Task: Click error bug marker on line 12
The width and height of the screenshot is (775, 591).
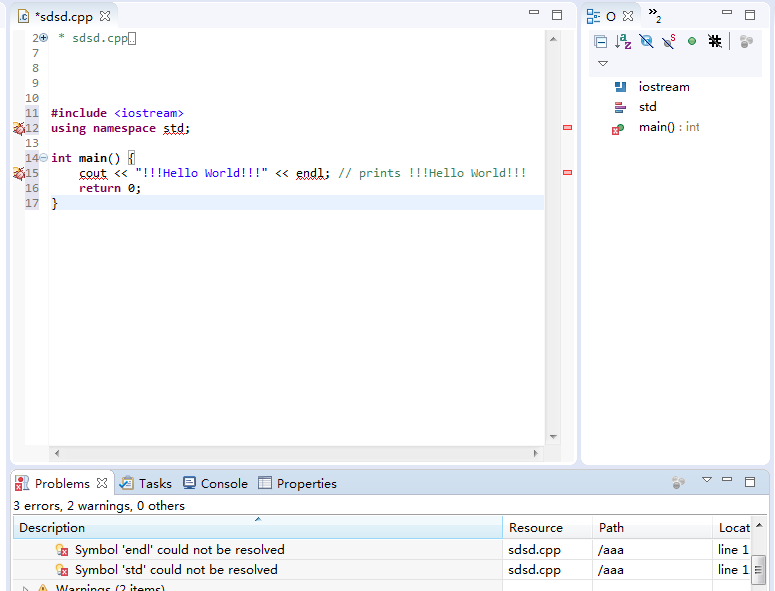Action: tap(19, 128)
